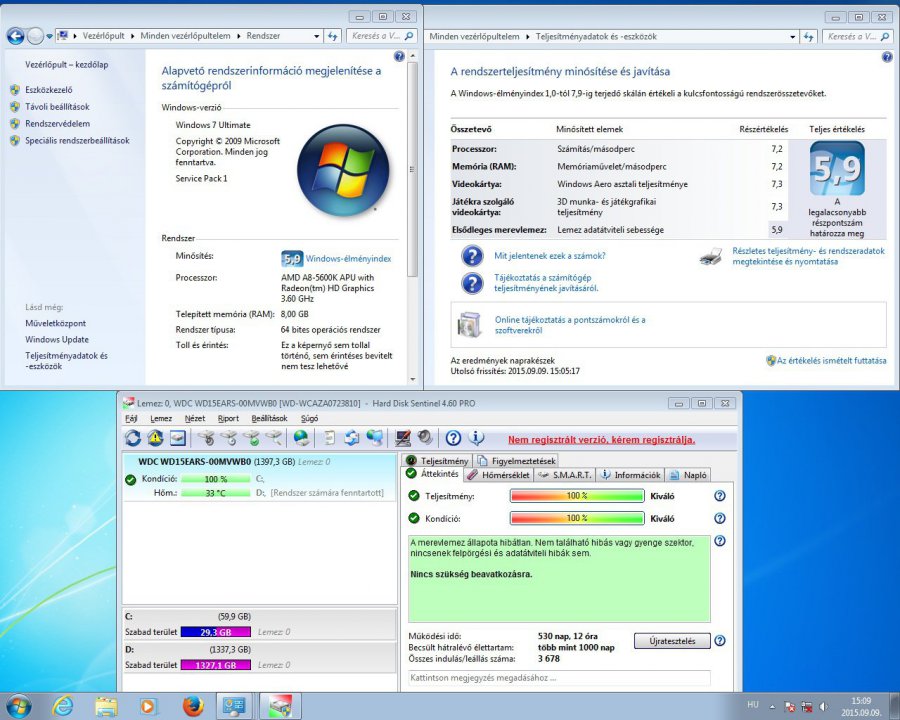This screenshot has width=900, height=720.
Task: Click the red 'Nem regisztrált verzió' link
Action: [x=602, y=440]
